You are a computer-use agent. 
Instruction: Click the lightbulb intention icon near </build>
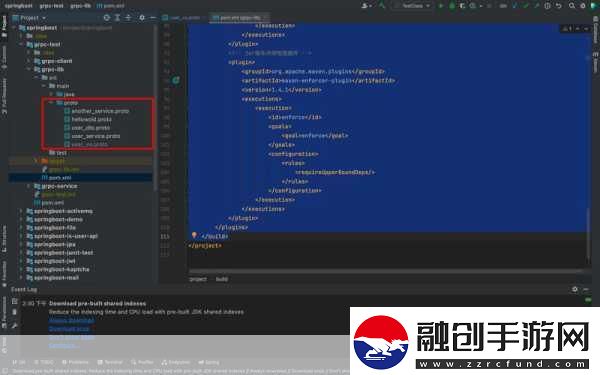pos(194,235)
